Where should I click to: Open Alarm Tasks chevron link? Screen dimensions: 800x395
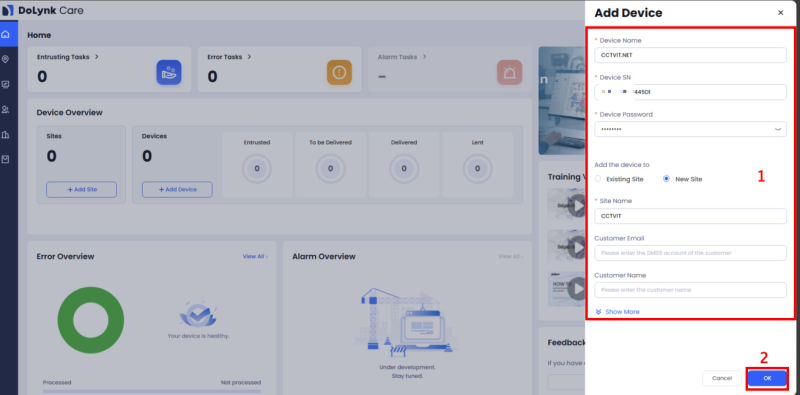click(x=424, y=57)
